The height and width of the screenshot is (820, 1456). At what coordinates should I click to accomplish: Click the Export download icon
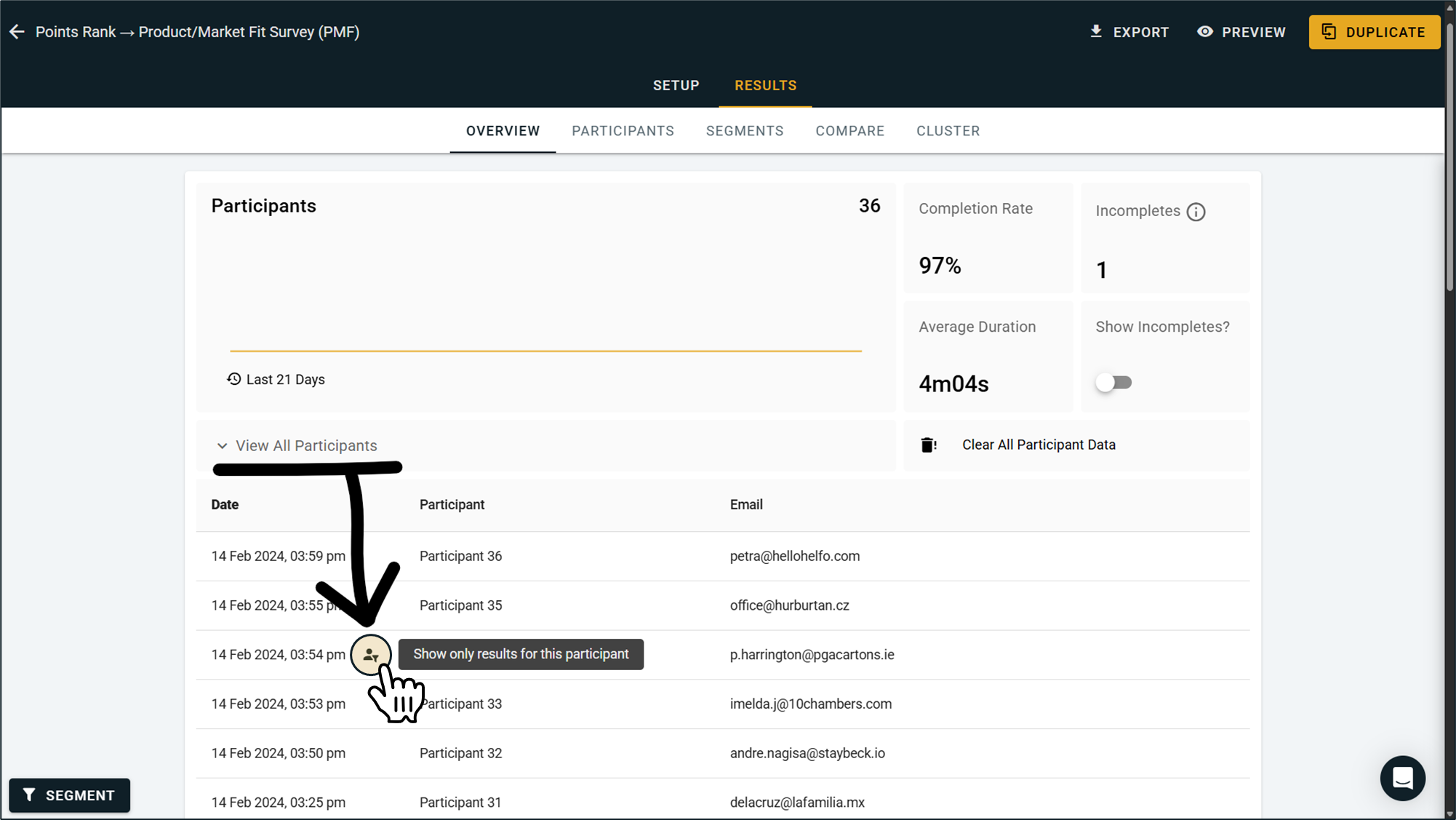click(1096, 31)
